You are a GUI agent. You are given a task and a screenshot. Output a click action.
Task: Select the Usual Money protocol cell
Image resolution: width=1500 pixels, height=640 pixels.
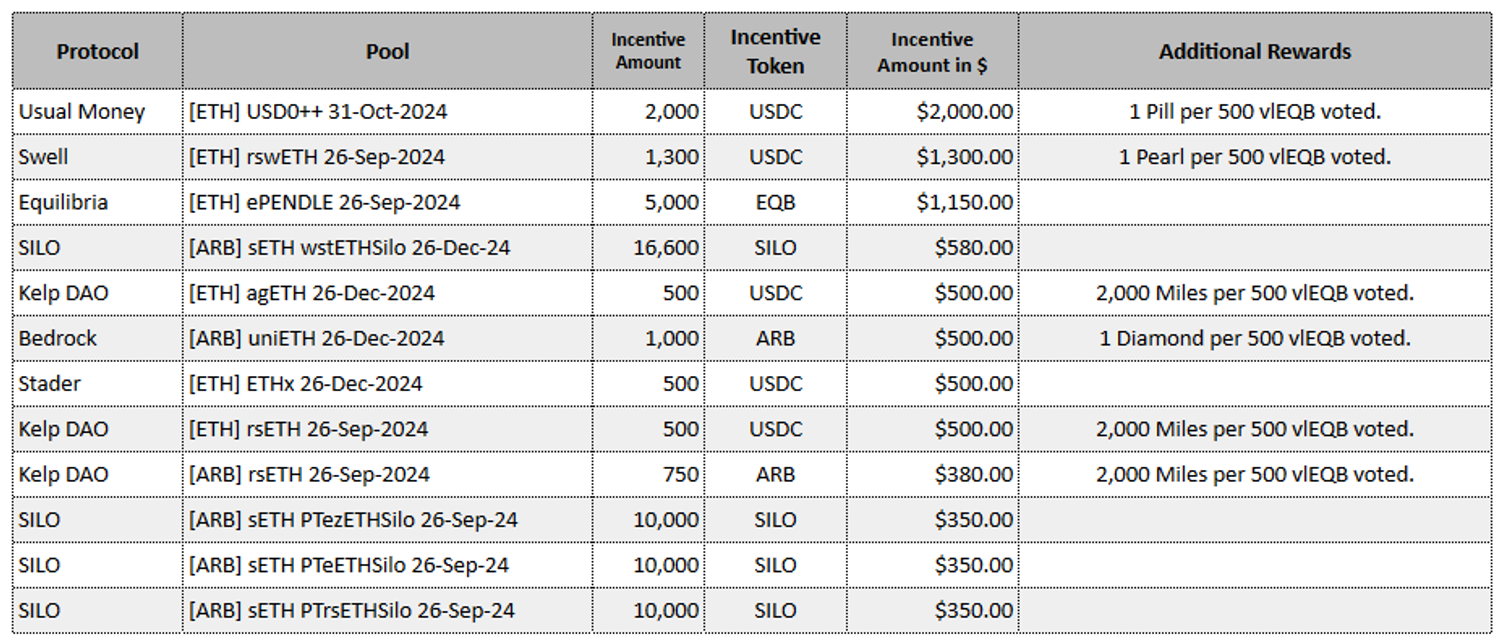[82, 111]
